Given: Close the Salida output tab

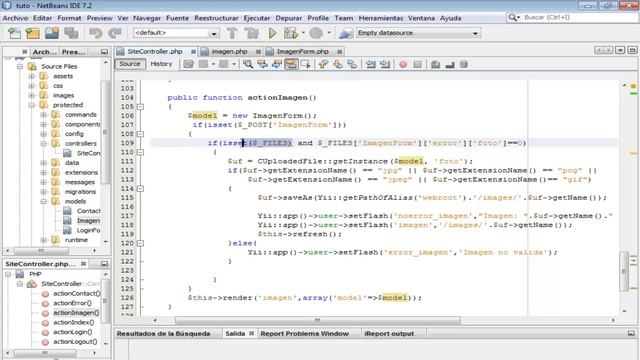Looking at the screenshot, I should click(251, 333).
